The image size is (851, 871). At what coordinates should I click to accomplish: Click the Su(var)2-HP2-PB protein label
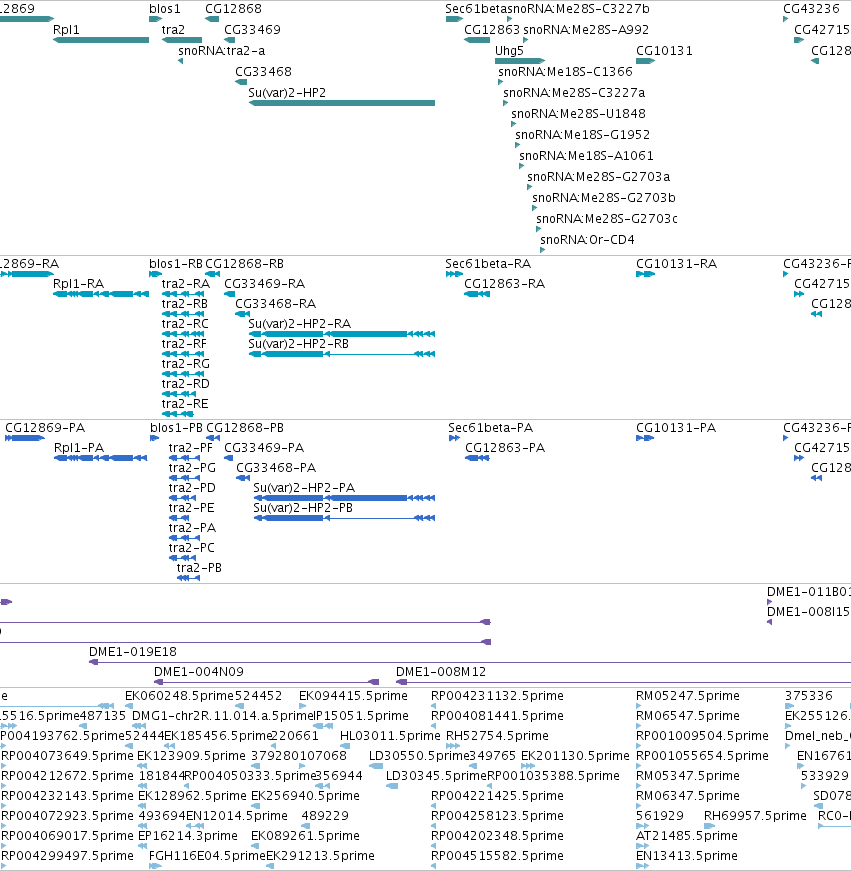pyautogui.click(x=303, y=508)
